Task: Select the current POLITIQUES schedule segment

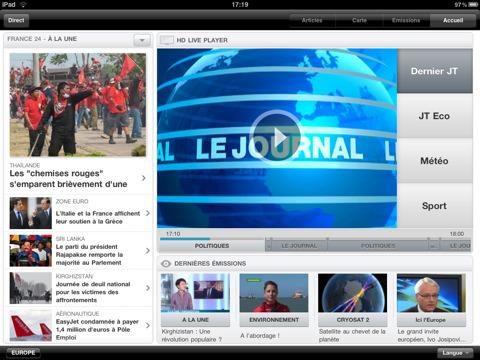Action: tap(212, 246)
